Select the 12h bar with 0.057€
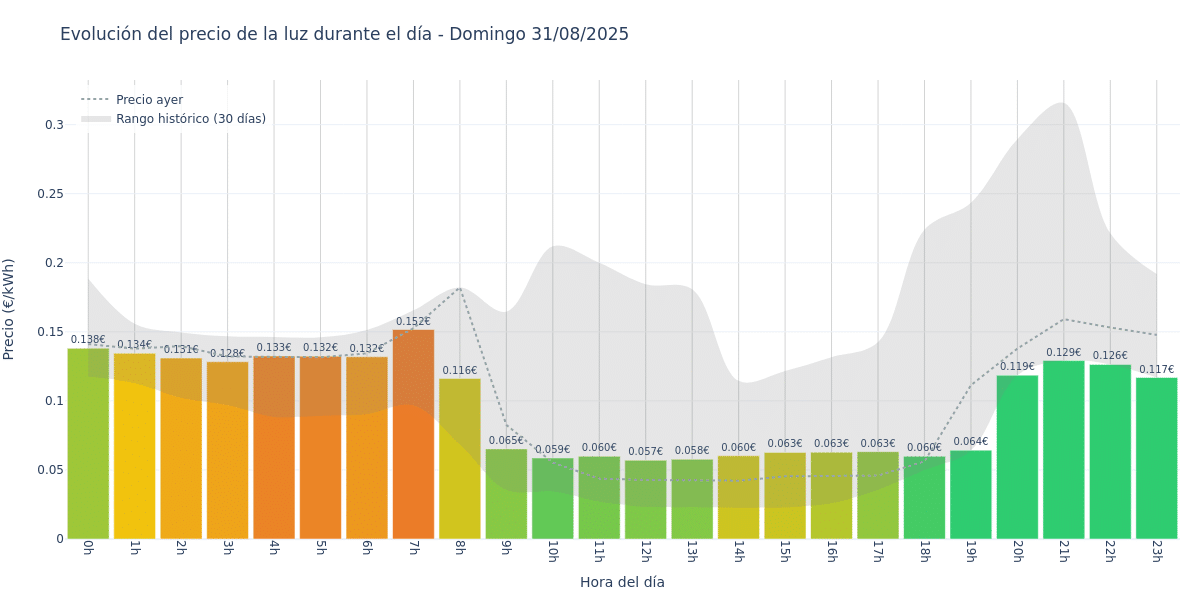This screenshot has width=1200, height=600. coord(645,500)
